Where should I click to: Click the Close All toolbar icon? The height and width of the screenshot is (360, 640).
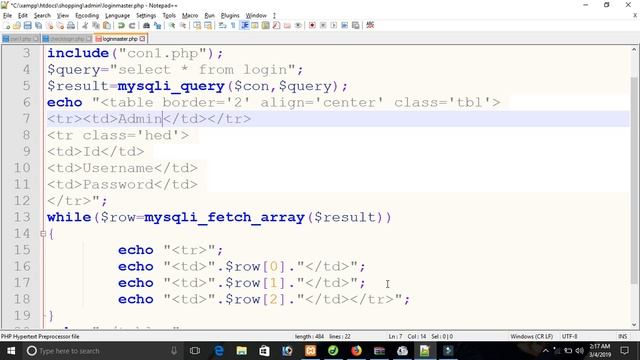coord(60,25)
